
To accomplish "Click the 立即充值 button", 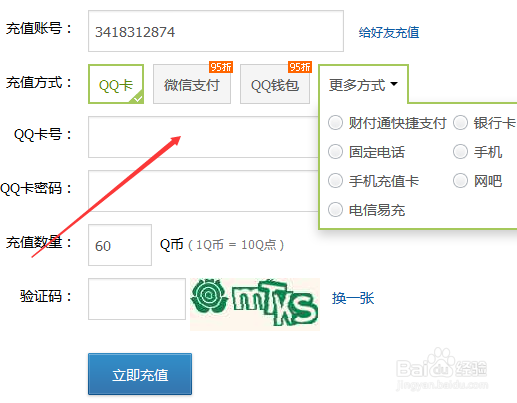I will [x=140, y=374].
